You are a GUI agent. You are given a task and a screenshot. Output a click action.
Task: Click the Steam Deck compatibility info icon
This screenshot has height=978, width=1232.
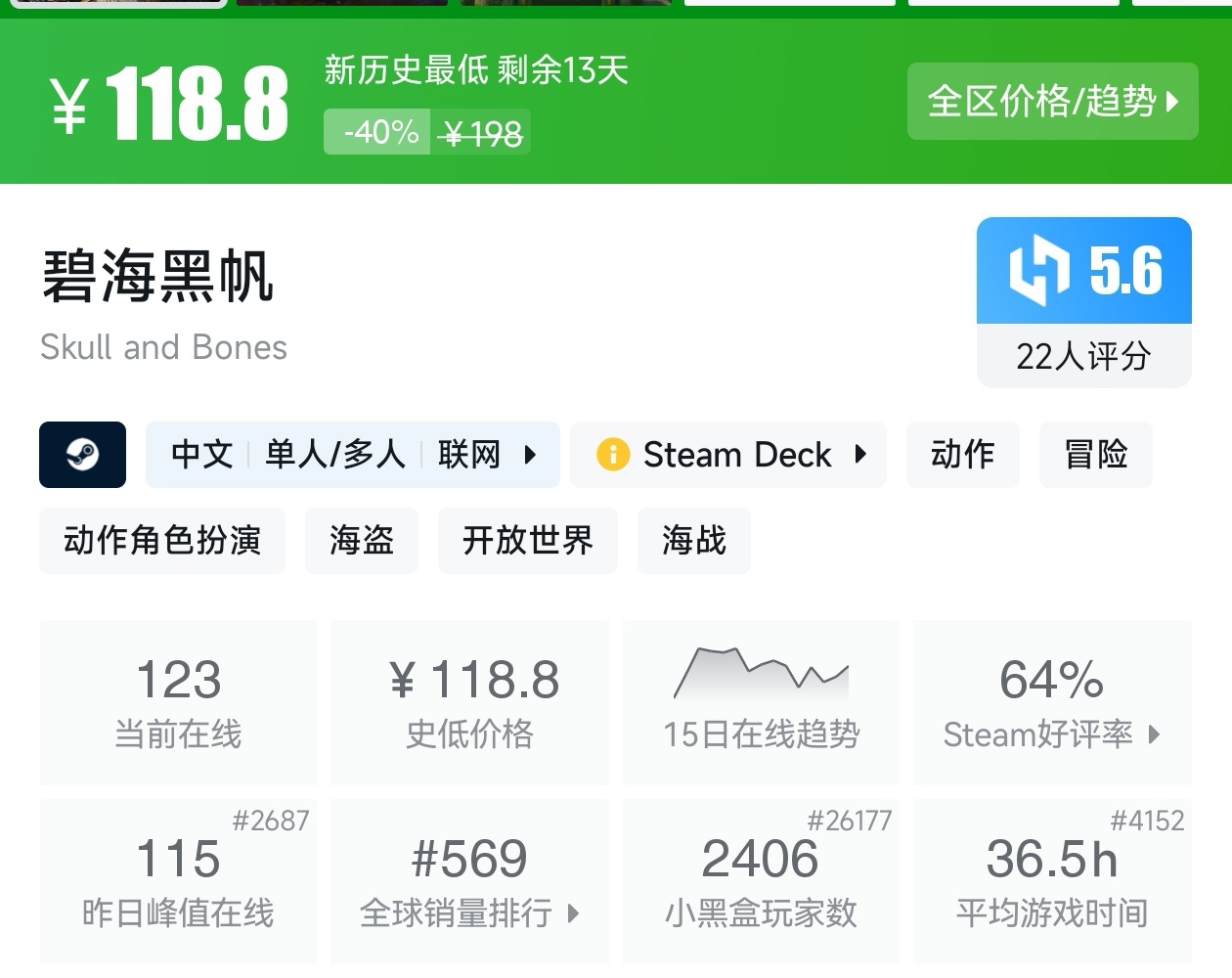(x=613, y=455)
